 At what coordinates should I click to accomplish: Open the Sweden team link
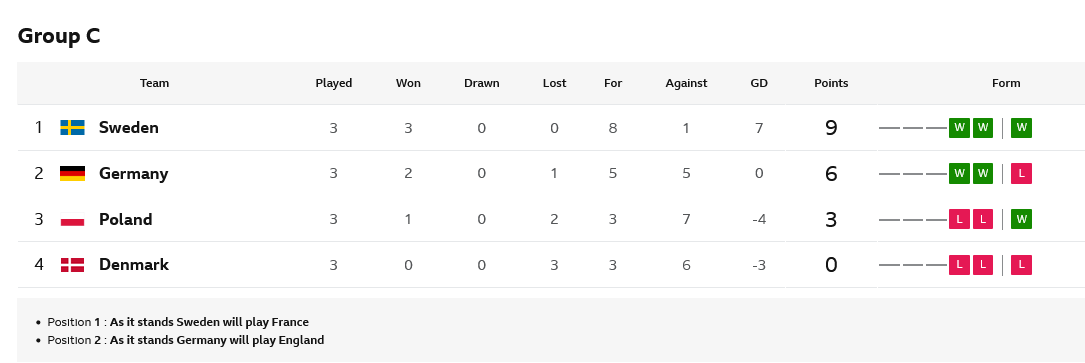[x=129, y=127]
